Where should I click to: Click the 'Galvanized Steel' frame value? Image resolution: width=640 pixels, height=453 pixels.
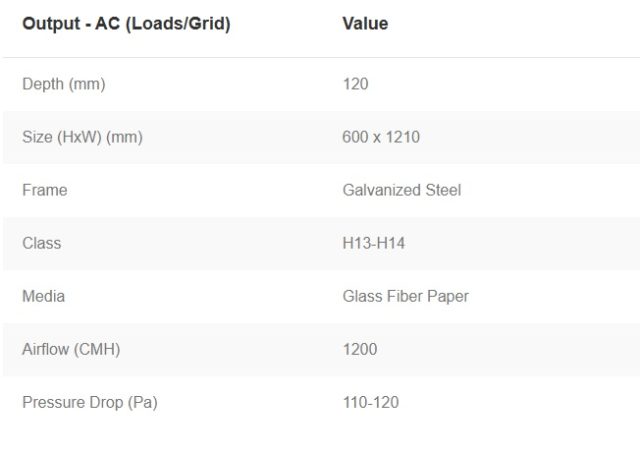[401, 190]
